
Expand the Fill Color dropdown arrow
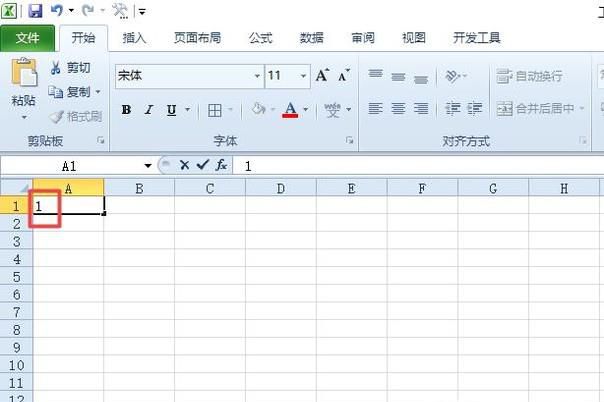[273, 110]
